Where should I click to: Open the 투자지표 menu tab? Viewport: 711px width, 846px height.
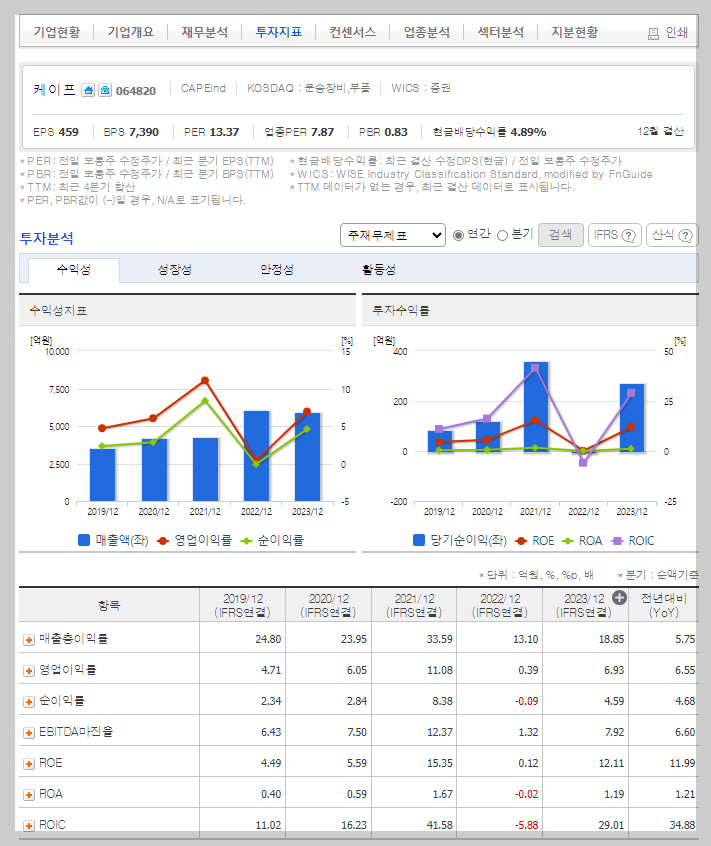coord(278,32)
